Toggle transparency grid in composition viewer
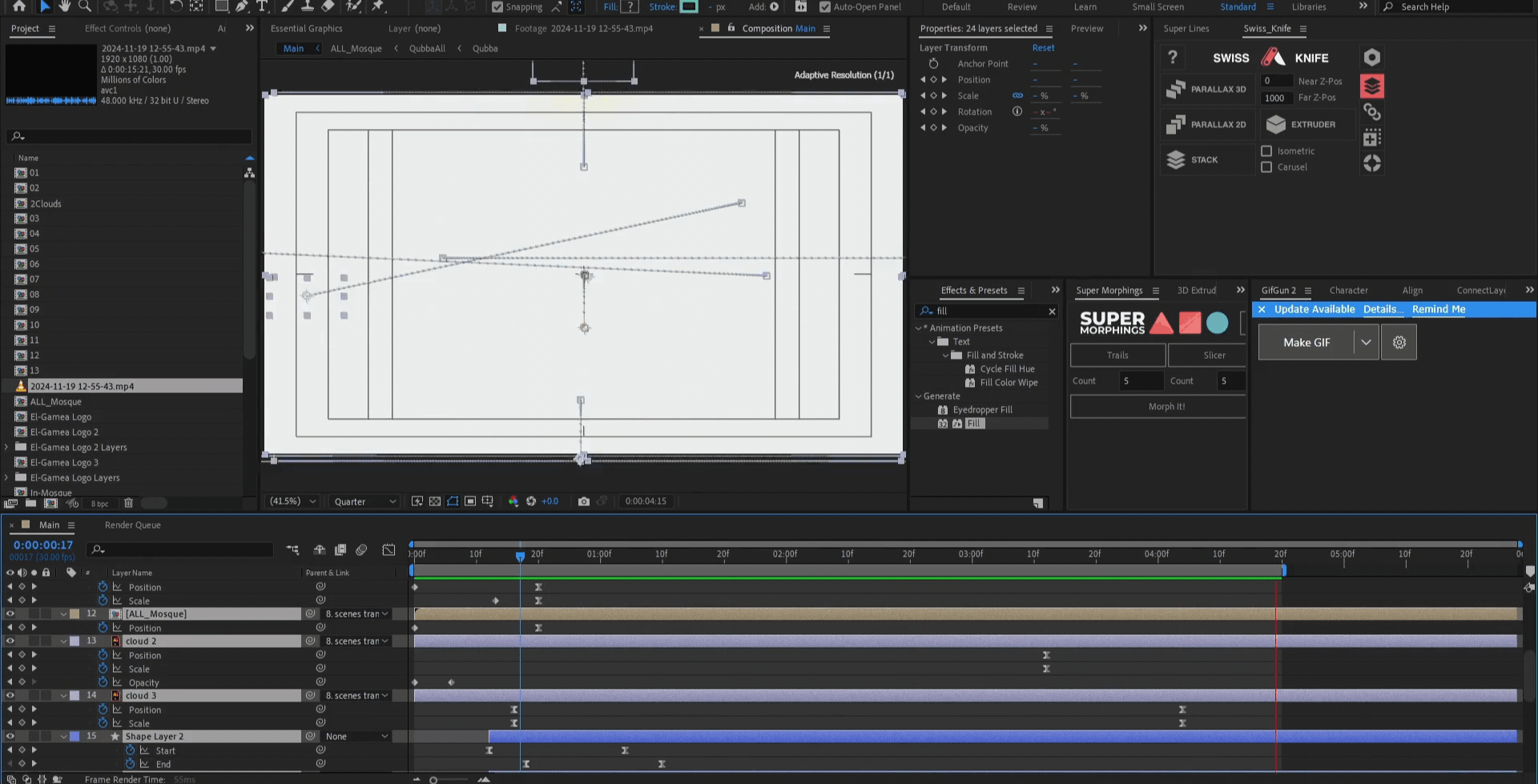1538x784 pixels. pos(435,501)
